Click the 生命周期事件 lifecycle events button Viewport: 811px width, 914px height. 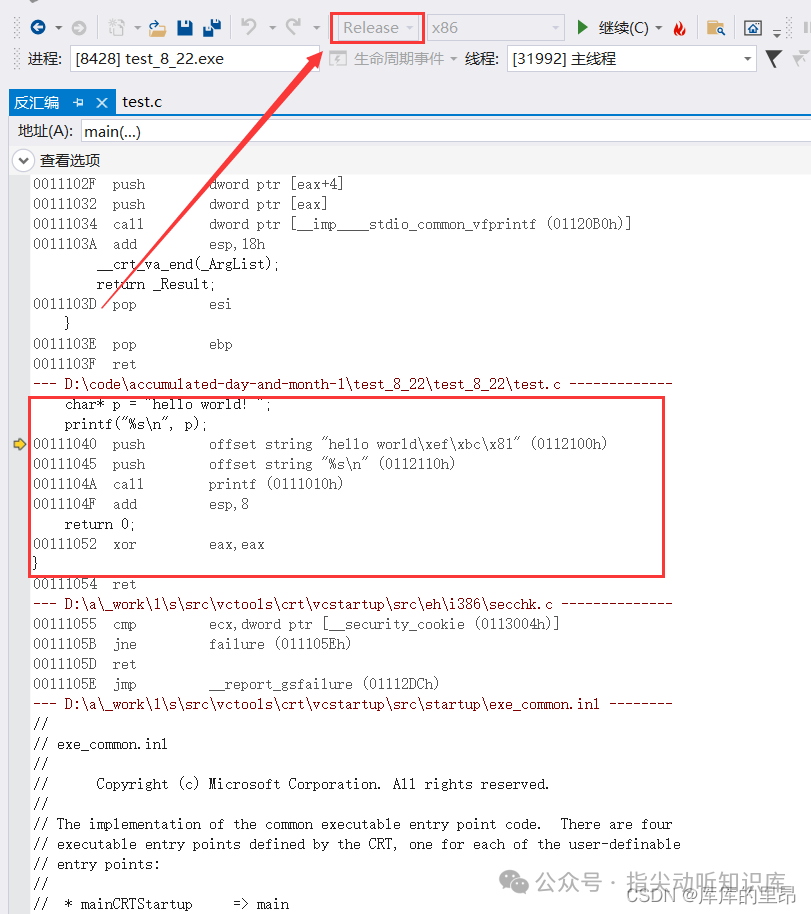tap(392, 59)
